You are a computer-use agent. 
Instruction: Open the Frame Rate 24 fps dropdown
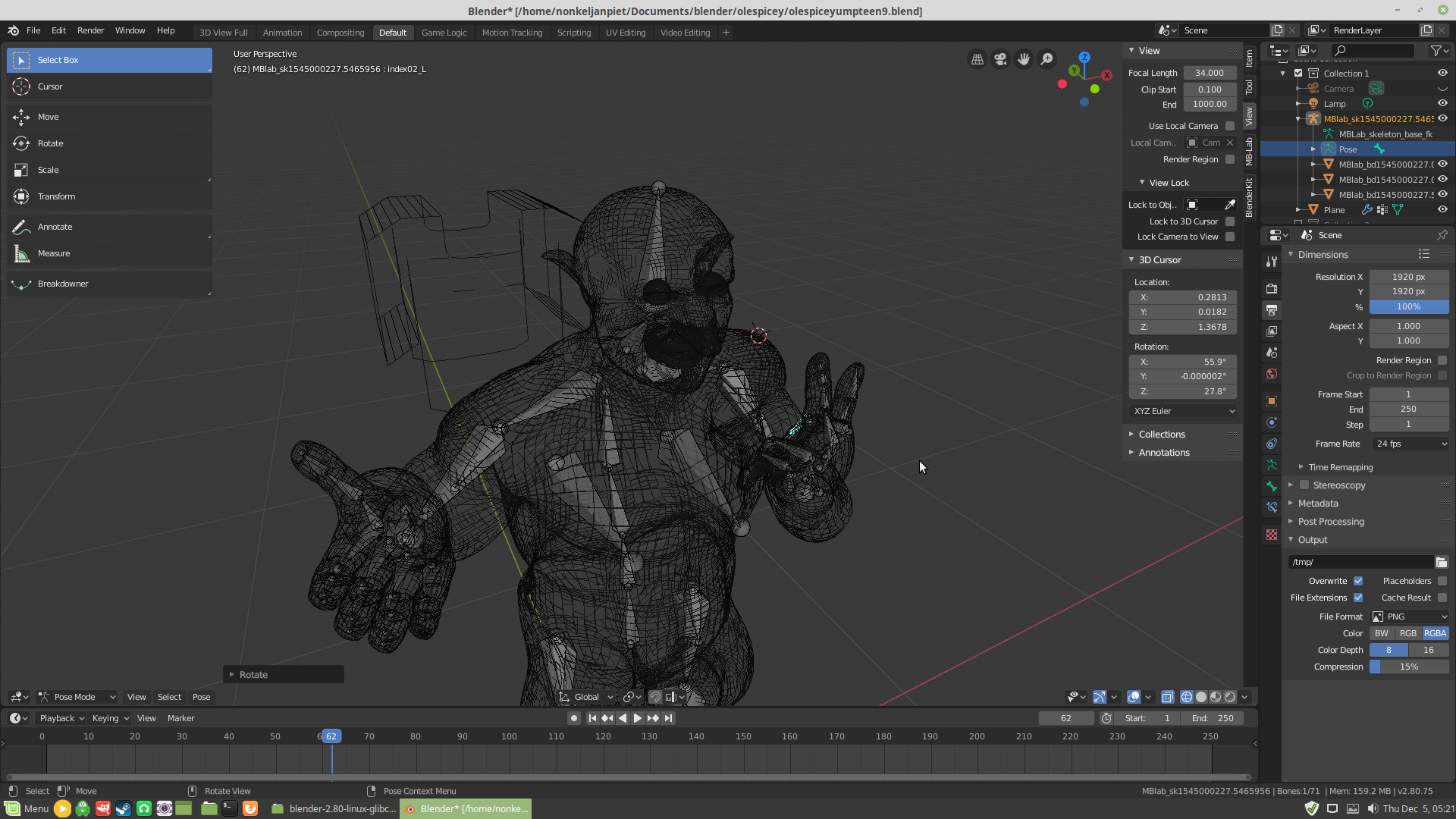[1410, 444]
